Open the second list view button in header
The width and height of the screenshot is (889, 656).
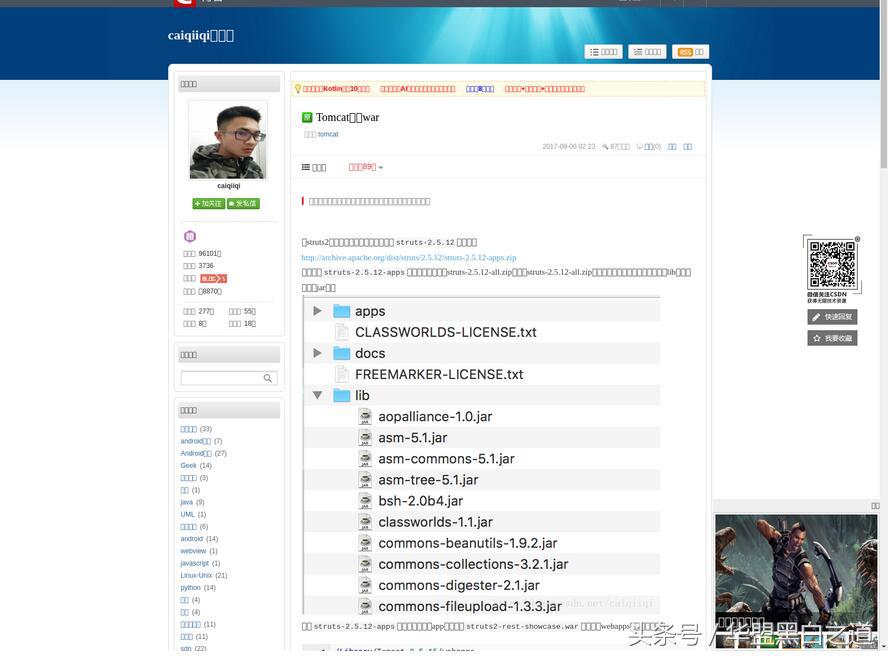pyautogui.click(x=647, y=52)
